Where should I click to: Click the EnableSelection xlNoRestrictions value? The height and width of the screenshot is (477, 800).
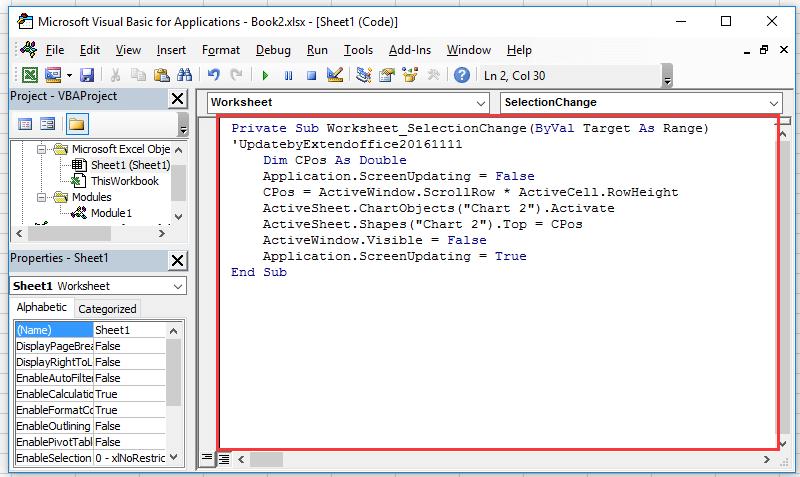[x=130, y=458]
